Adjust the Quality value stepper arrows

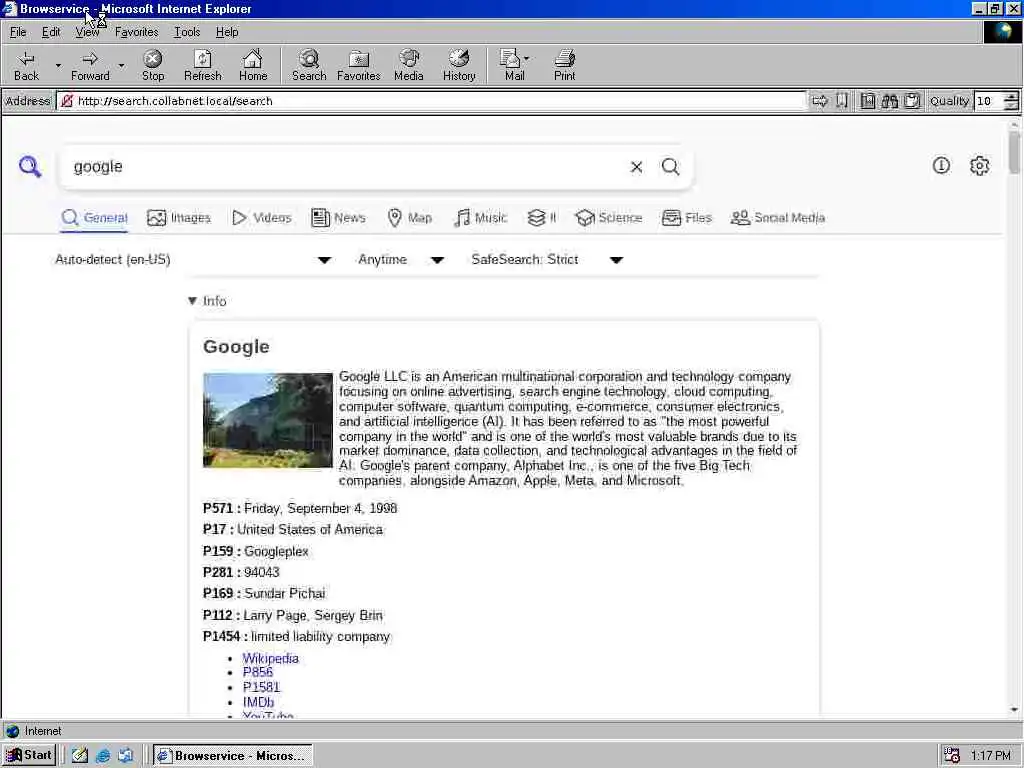pyautogui.click(x=1011, y=101)
